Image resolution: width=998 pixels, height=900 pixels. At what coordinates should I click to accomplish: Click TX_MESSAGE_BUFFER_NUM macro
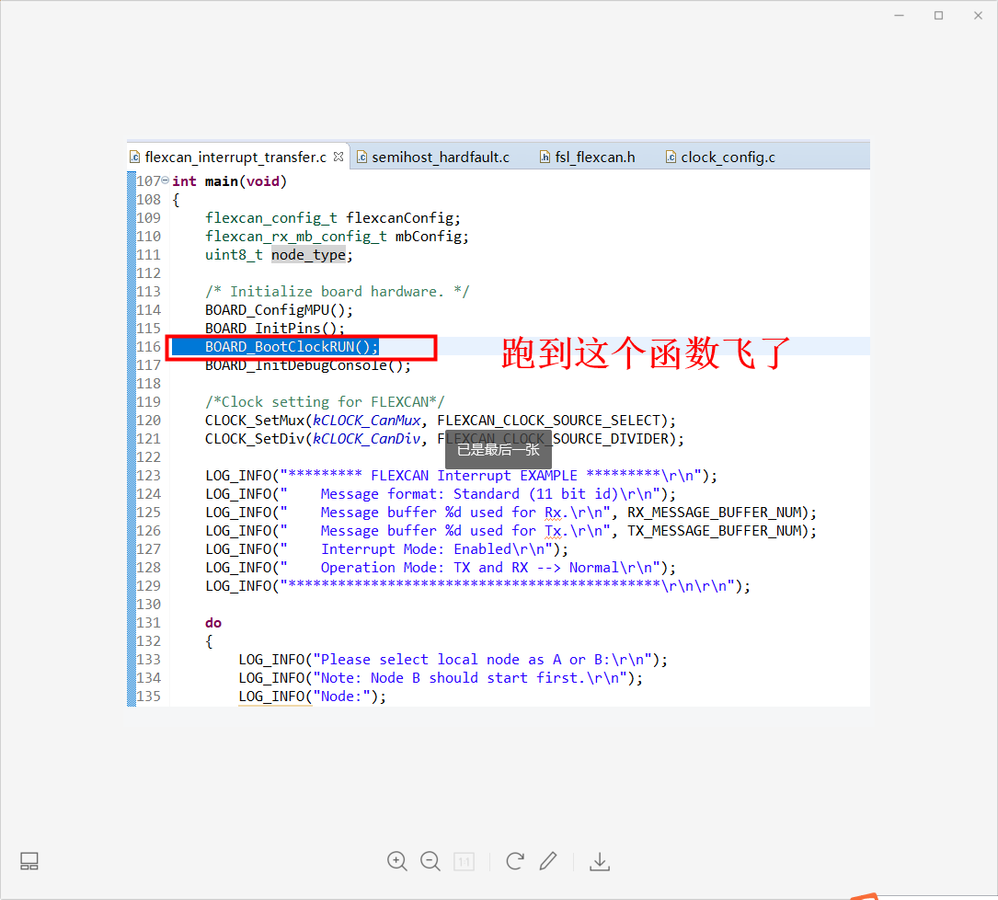click(x=714, y=531)
